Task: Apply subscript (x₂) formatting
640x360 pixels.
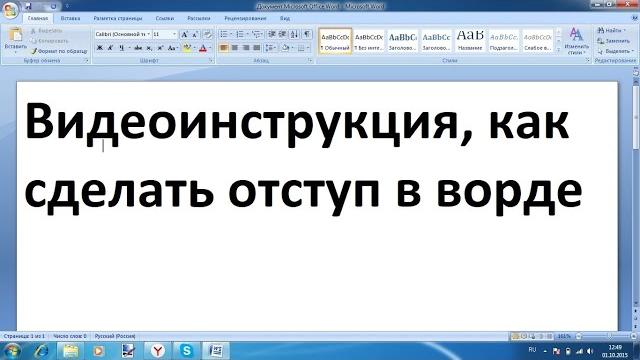Action: 149,48
